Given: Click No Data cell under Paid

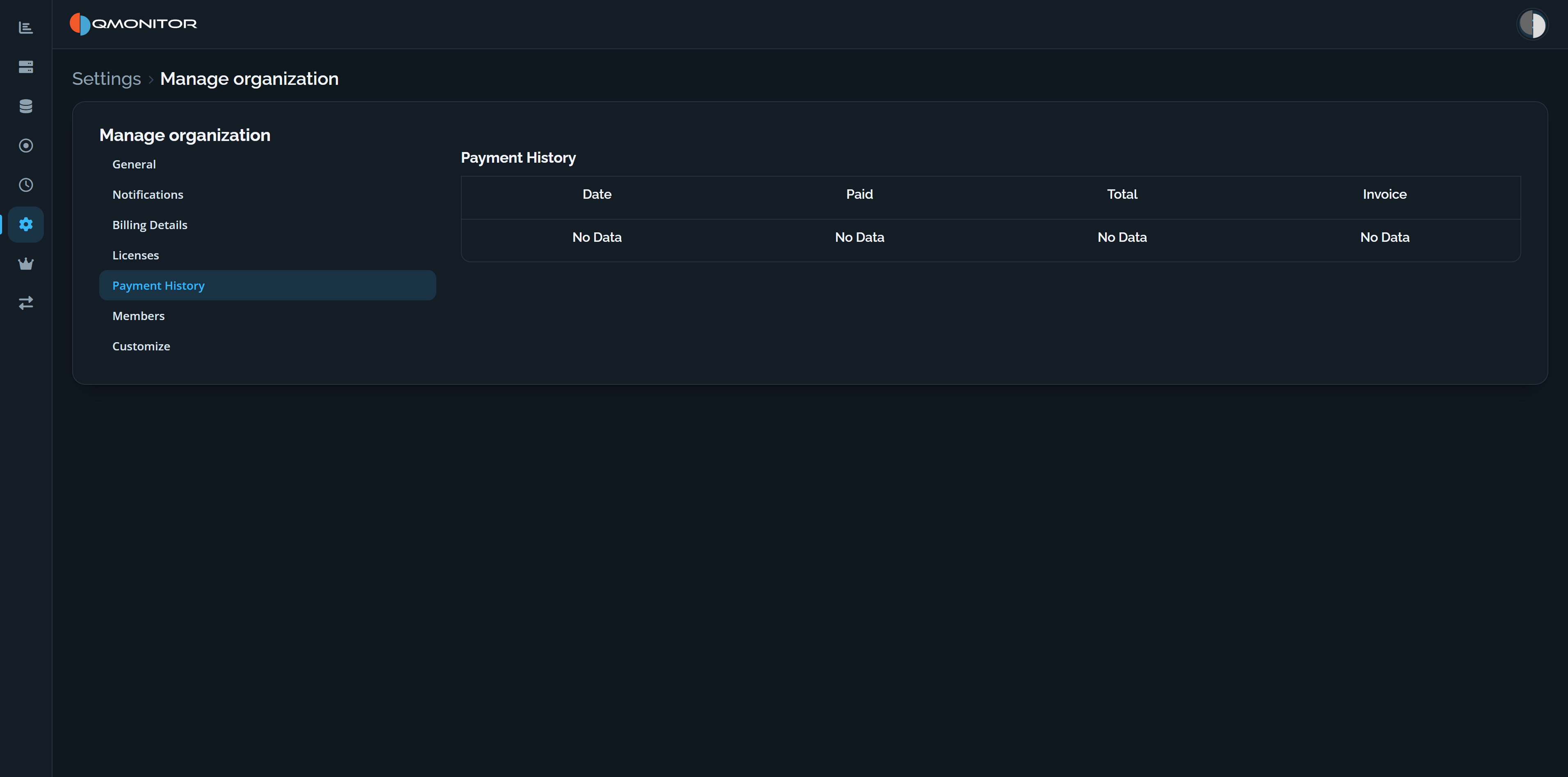Looking at the screenshot, I should [x=859, y=237].
